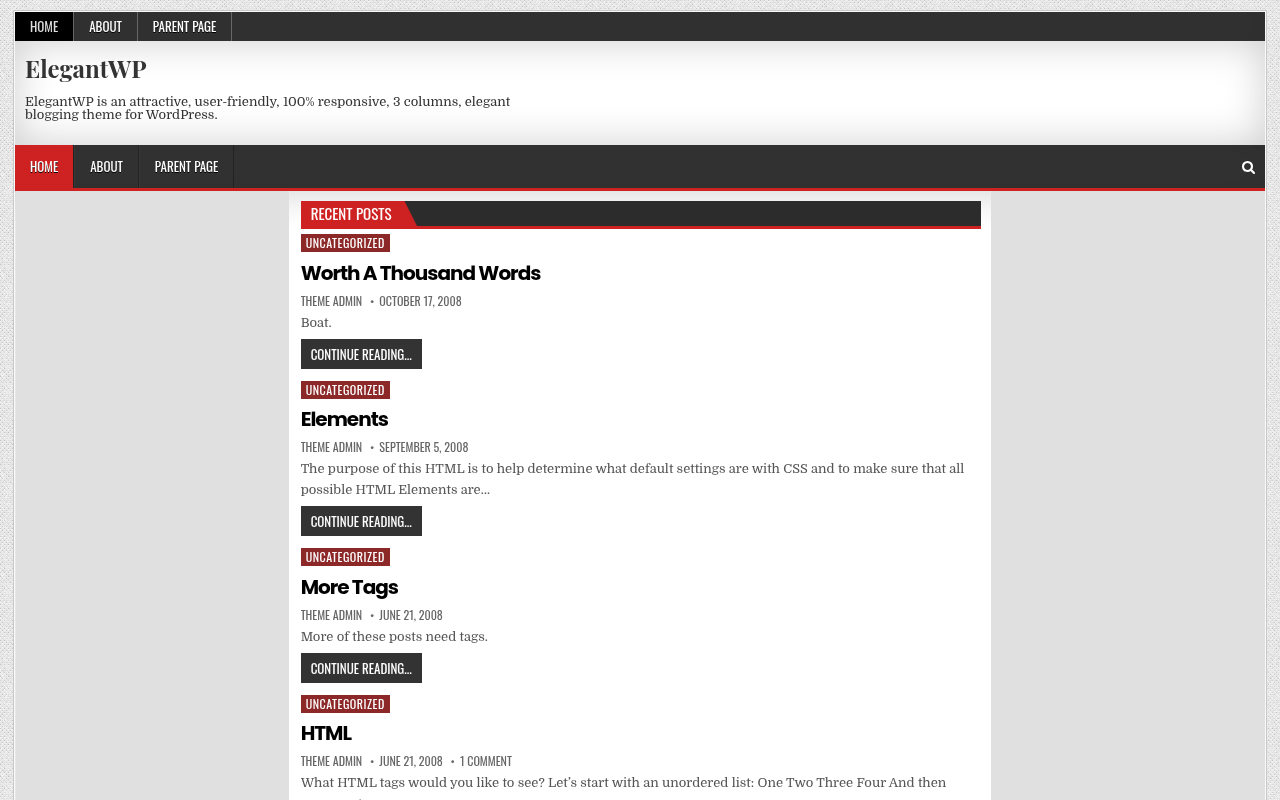Image resolution: width=1280 pixels, height=800 pixels.
Task: Click Theme Admin author of More Tags post
Action: pyautogui.click(x=331, y=615)
